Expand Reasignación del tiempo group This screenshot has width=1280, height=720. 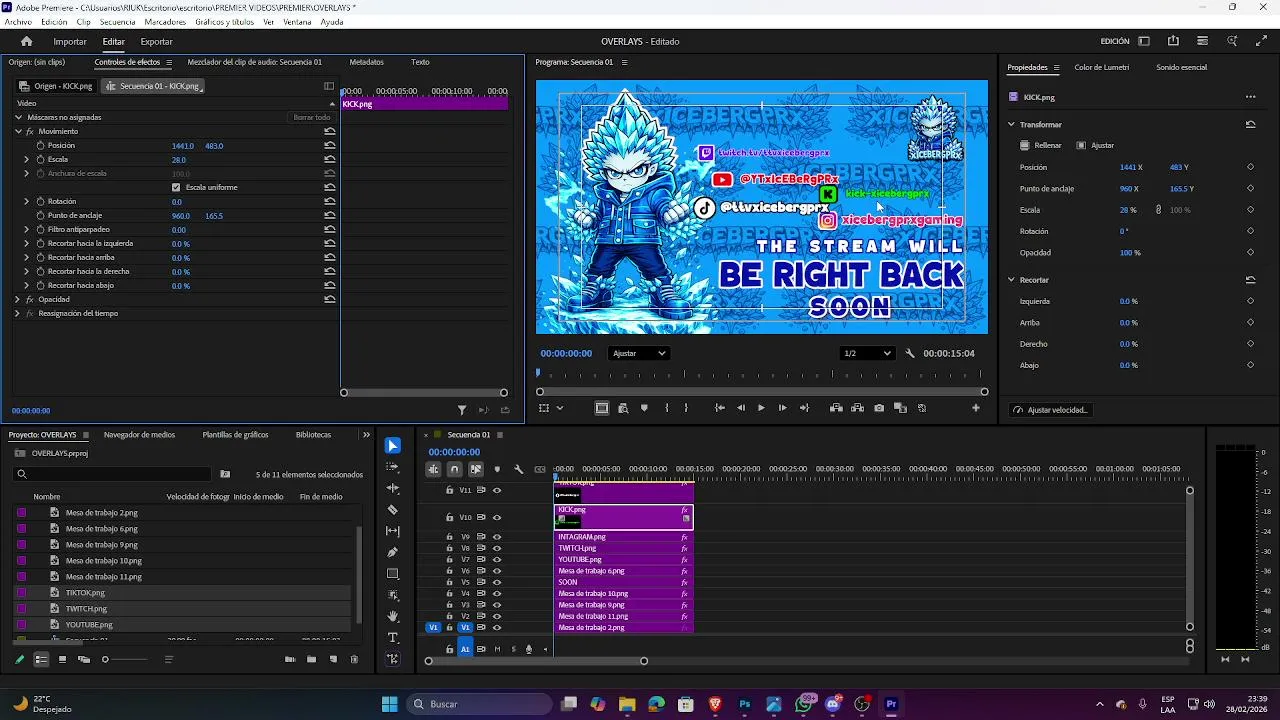(18, 313)
